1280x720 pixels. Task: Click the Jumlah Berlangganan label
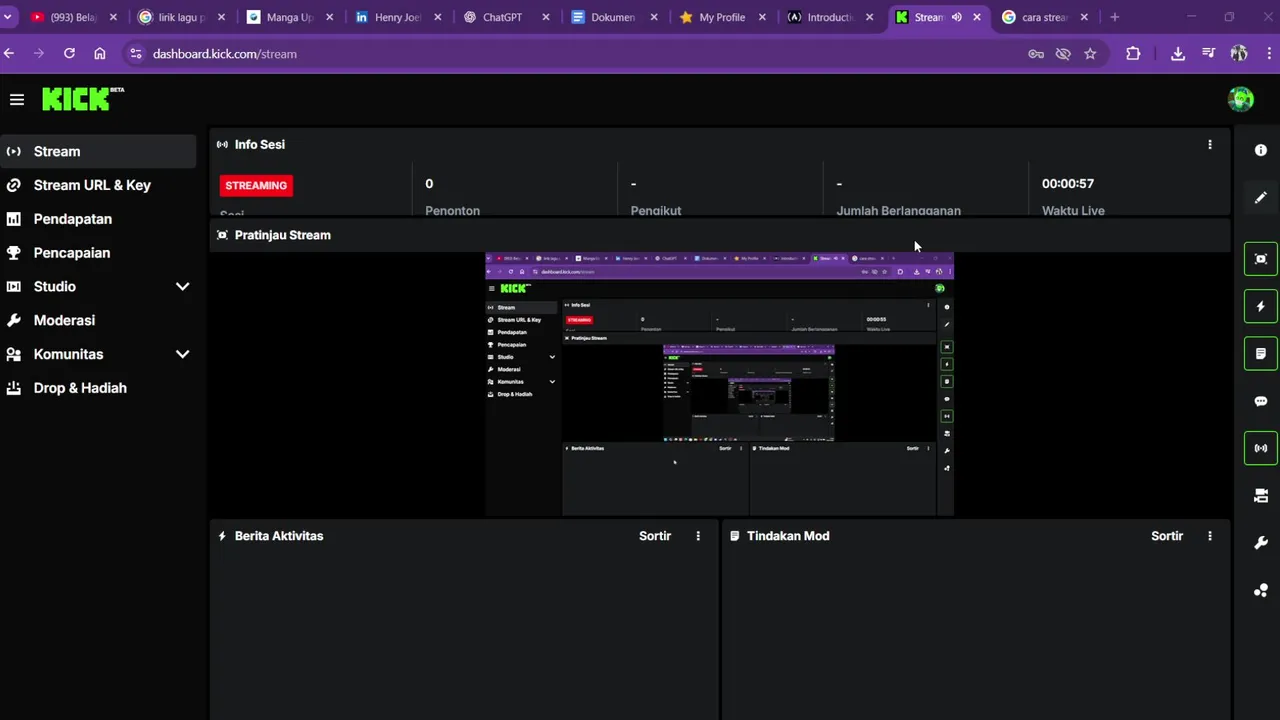898,210
